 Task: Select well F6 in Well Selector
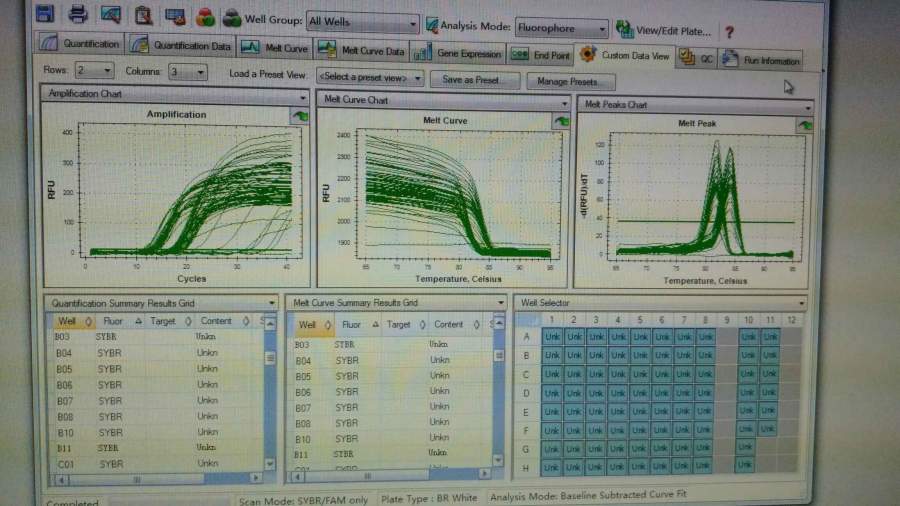660,430
